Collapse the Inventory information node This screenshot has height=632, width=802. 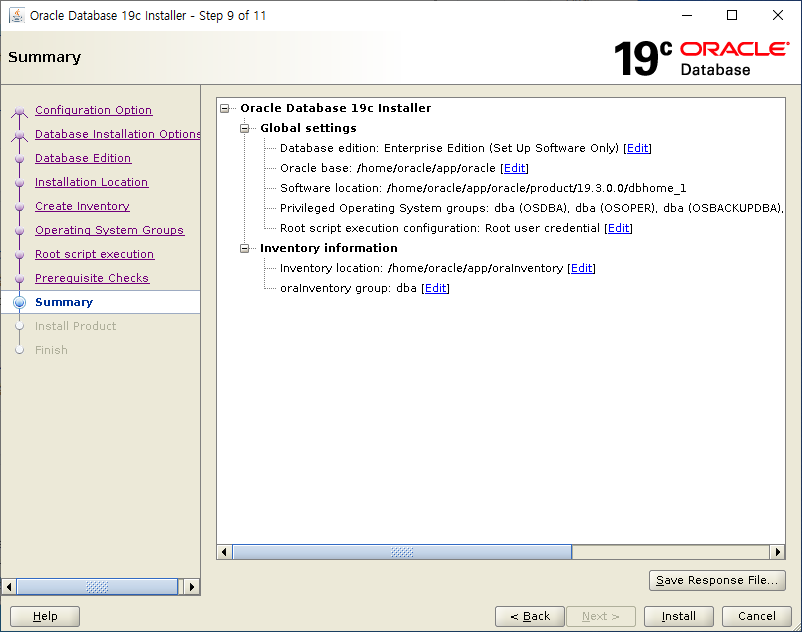point(244,249)
